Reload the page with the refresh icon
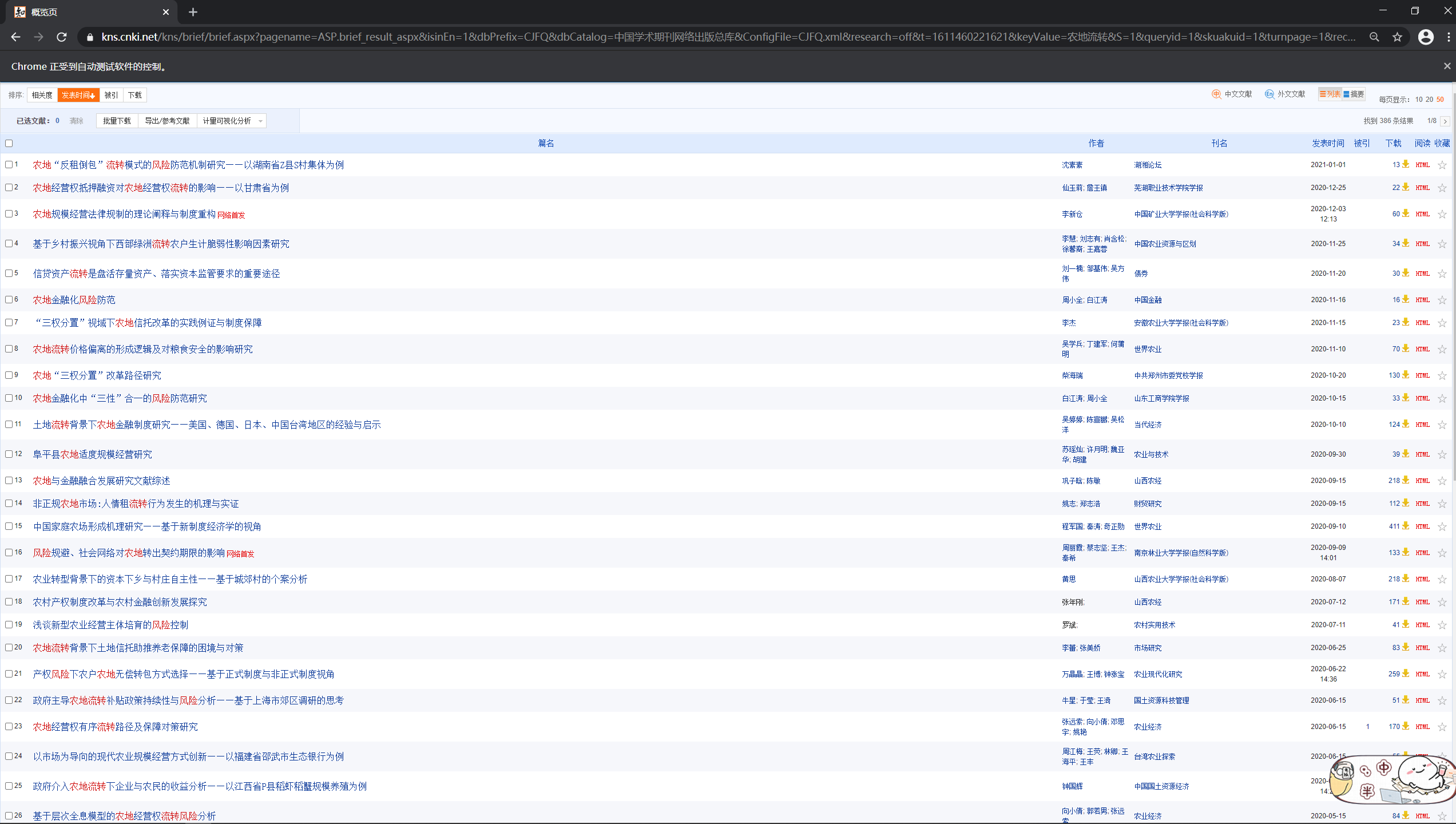 pos(62,37)
